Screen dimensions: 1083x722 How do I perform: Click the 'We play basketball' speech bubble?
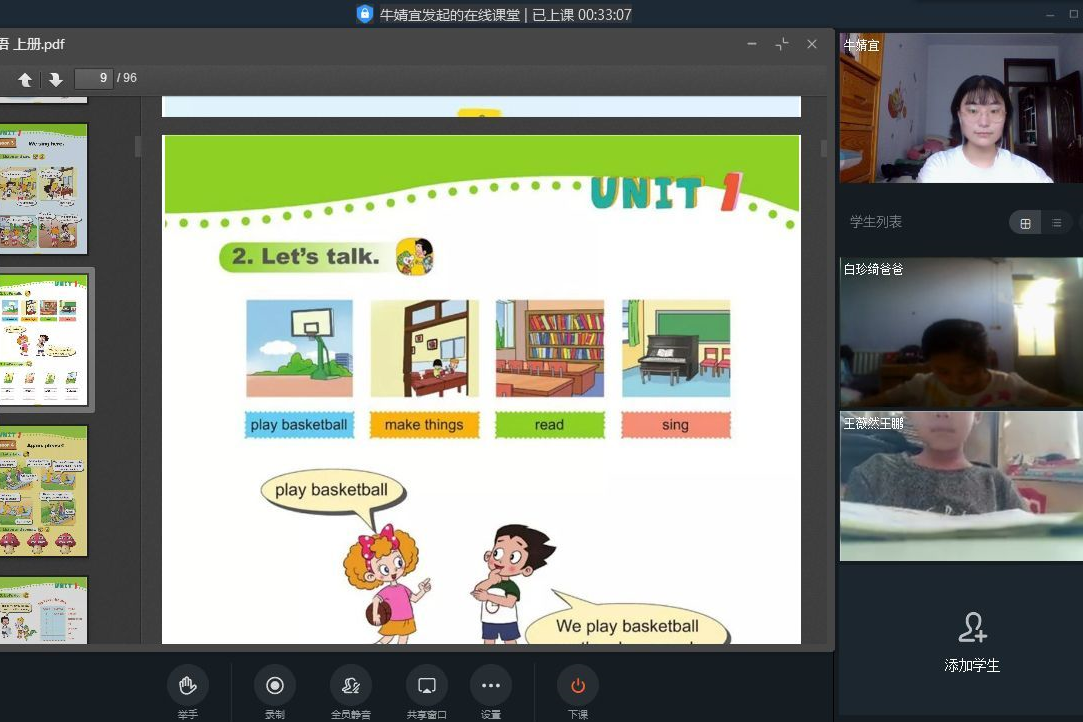pos(627,626)
